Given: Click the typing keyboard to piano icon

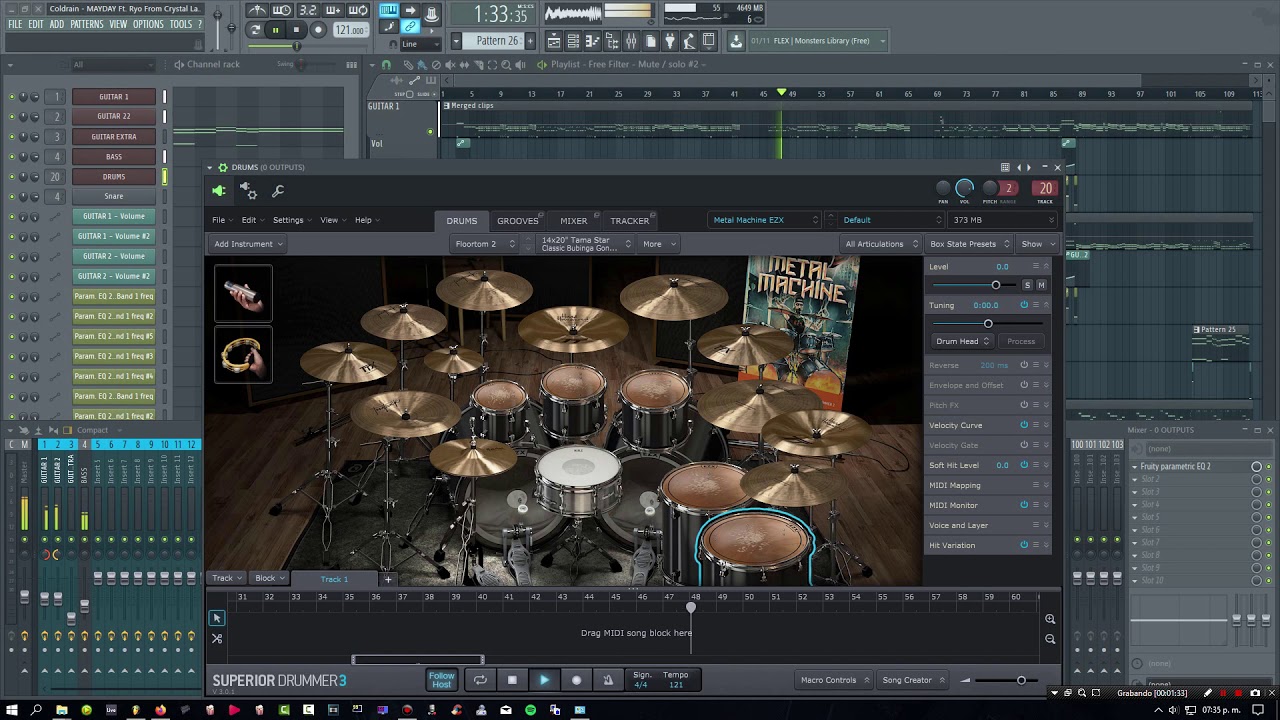Looking at the screenshot, I should coord(389,10).
